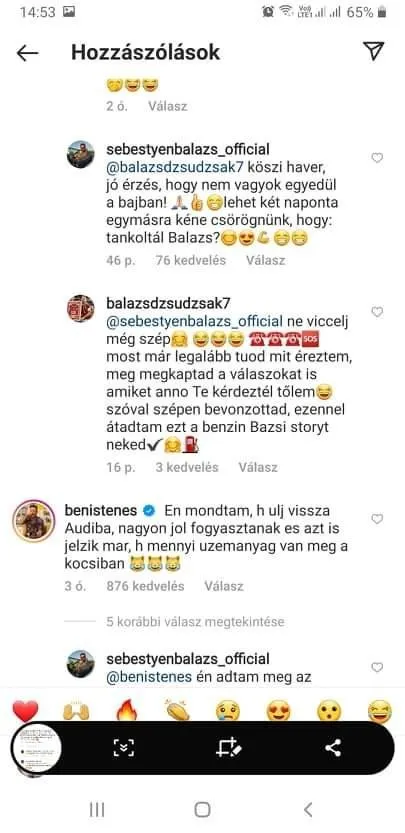Open the 876 kedvelés likes list
Screen dimensions: 405x833
point(145,586)
